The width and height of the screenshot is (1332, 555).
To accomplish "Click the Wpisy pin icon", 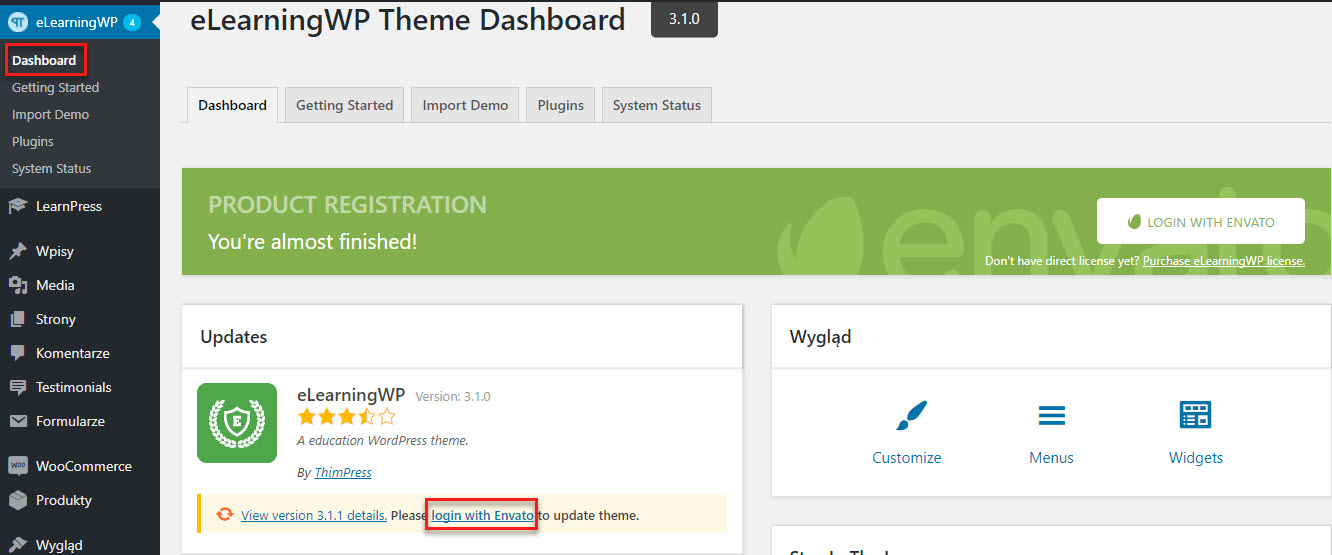I will pyautogui.click(x=18, y=251).
